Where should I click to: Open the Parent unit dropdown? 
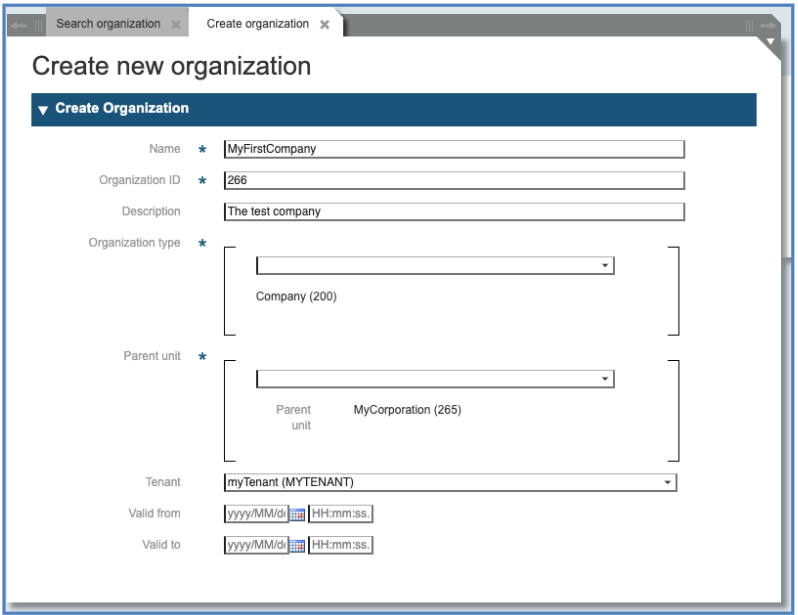(605, 380)
